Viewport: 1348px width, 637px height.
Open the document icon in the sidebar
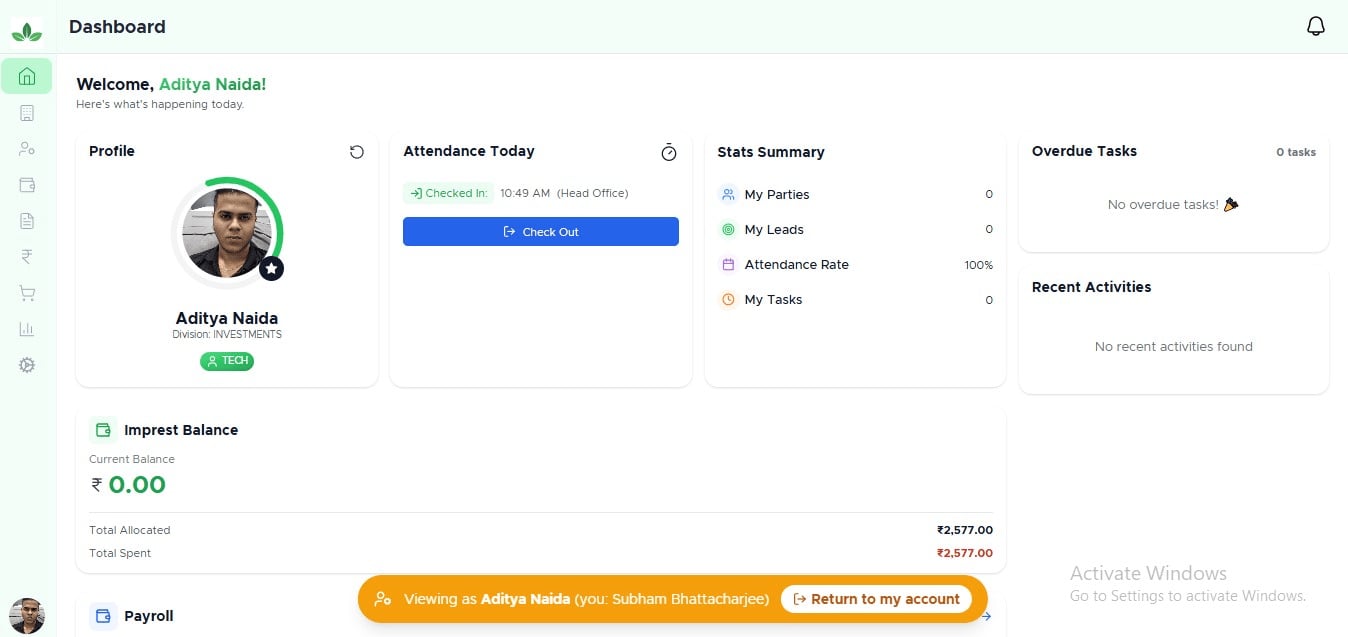(x=27, y=221)
